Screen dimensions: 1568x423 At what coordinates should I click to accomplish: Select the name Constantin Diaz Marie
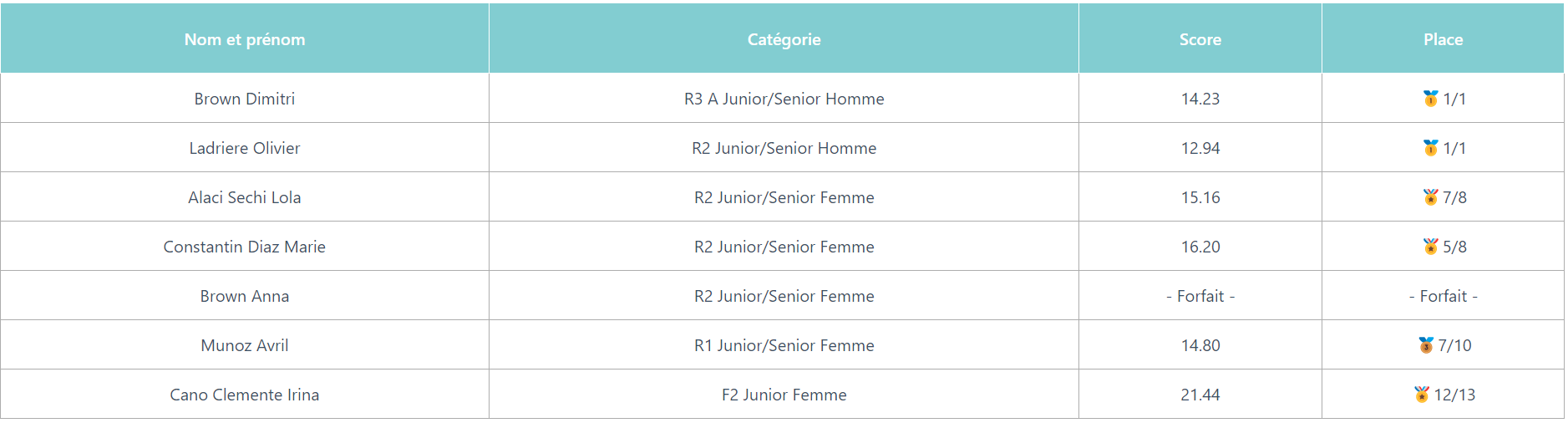(x=245, y=247)
